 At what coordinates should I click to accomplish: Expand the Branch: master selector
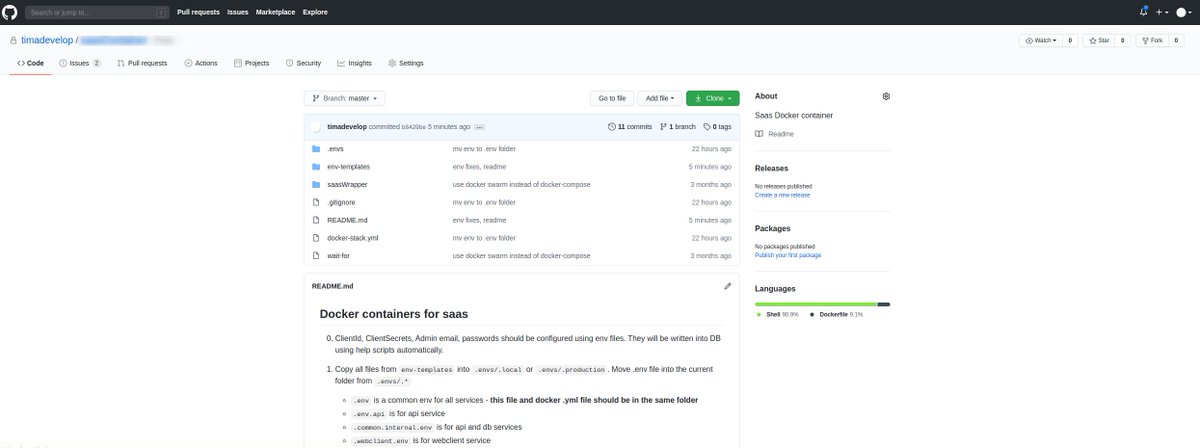[344, 98]
